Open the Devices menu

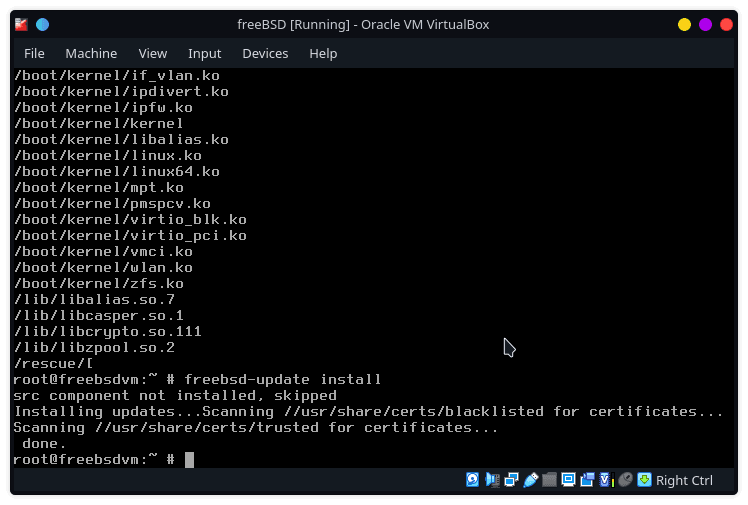tap(265, 53)
